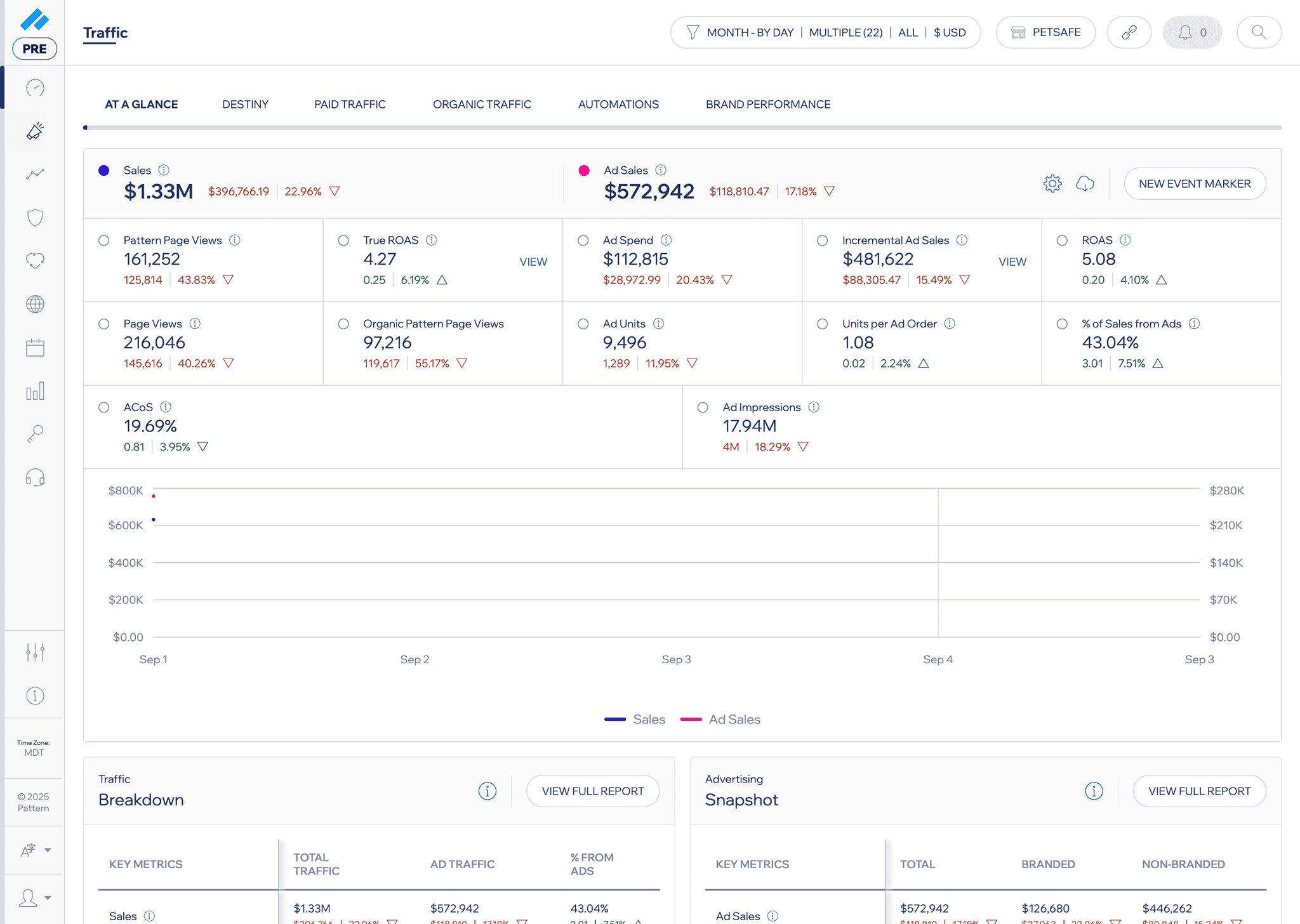Click the cloud download icon
The image size is (1300, 924).
tap(1085, 183)
